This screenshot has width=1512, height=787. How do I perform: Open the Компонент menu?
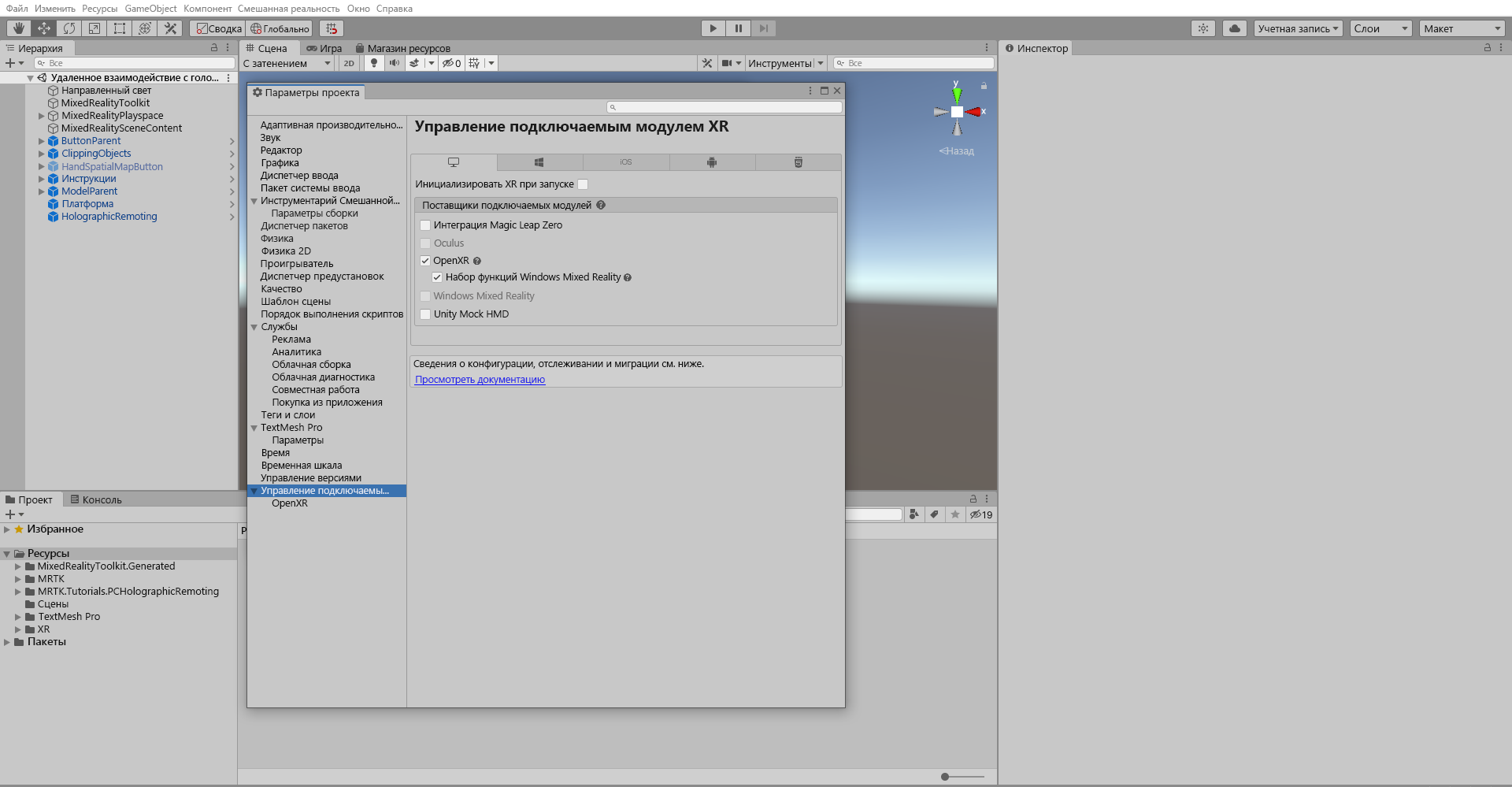[208, 9]
